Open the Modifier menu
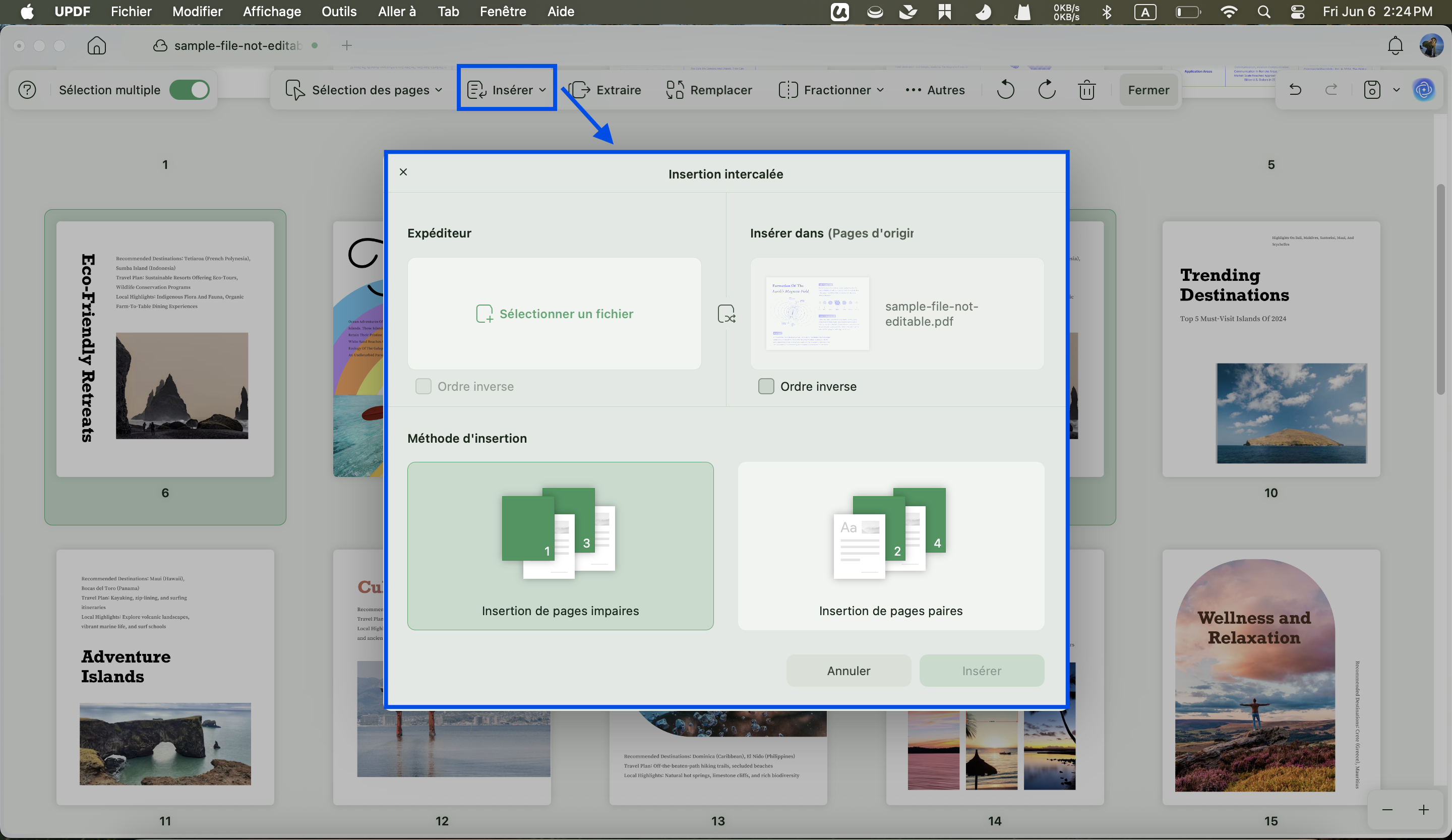This screenshot has width=1452, height=840. [197, 12]
